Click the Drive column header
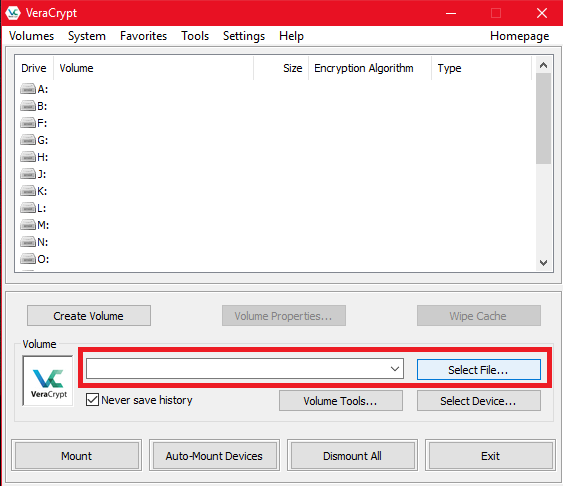Image resolution: width=563 pixels, height=486 pixels. (x=34, y=68)
